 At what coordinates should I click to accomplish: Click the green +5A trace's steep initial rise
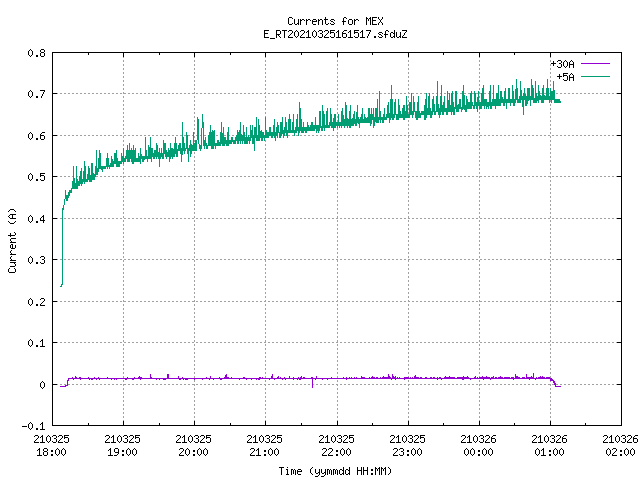[62, 245]
